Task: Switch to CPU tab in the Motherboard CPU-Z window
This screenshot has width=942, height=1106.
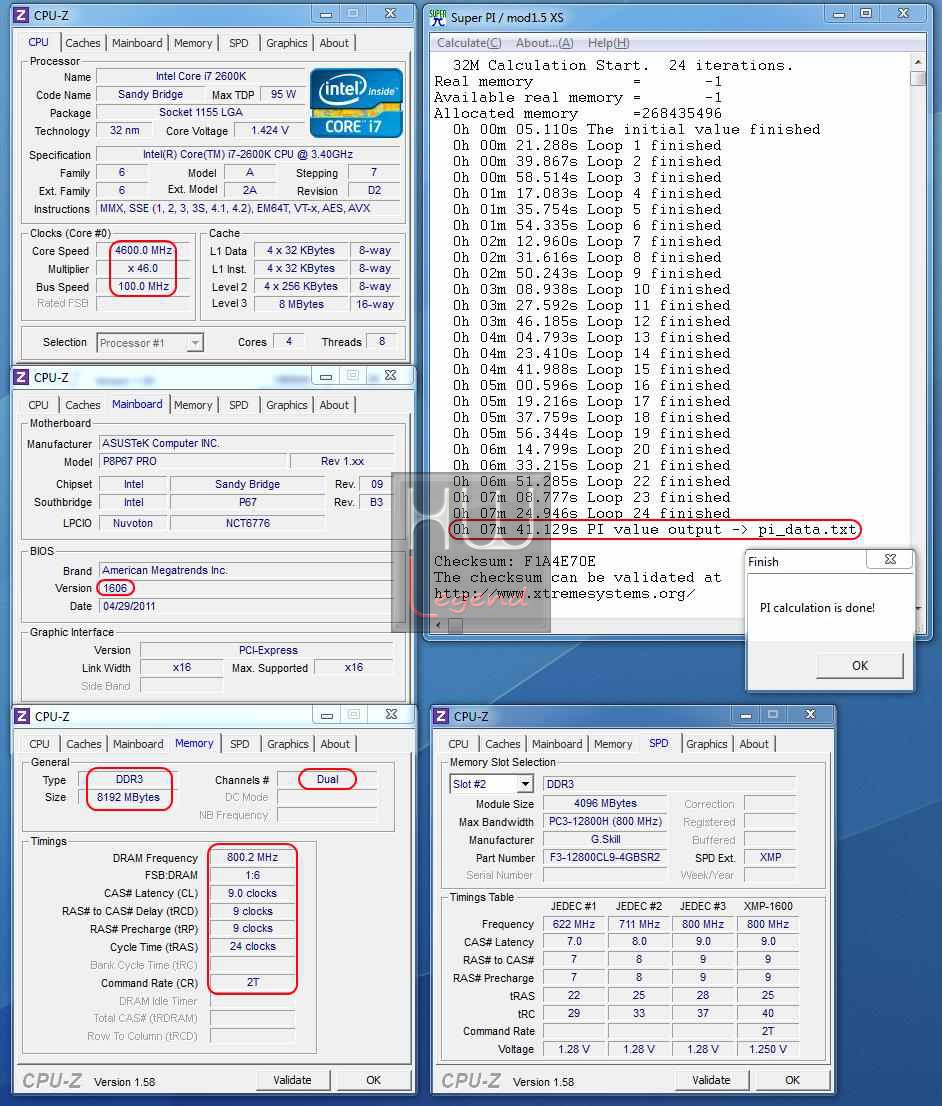Action: point(38,405)
